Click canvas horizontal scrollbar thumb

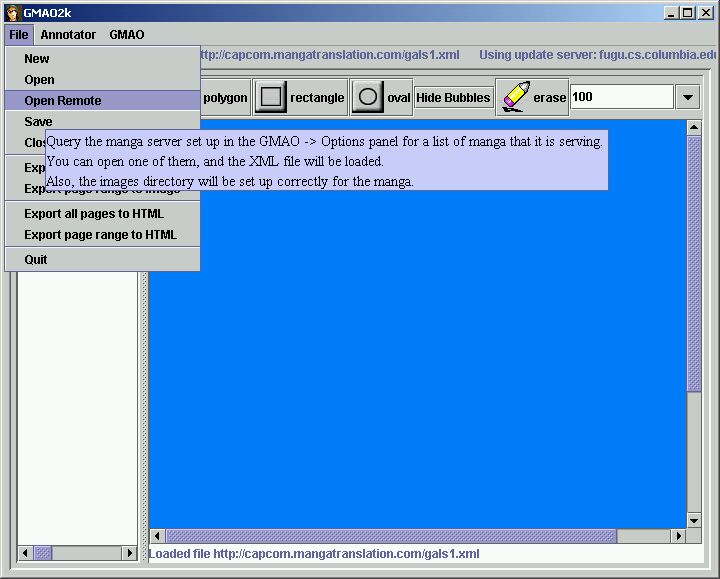[391, 536]
